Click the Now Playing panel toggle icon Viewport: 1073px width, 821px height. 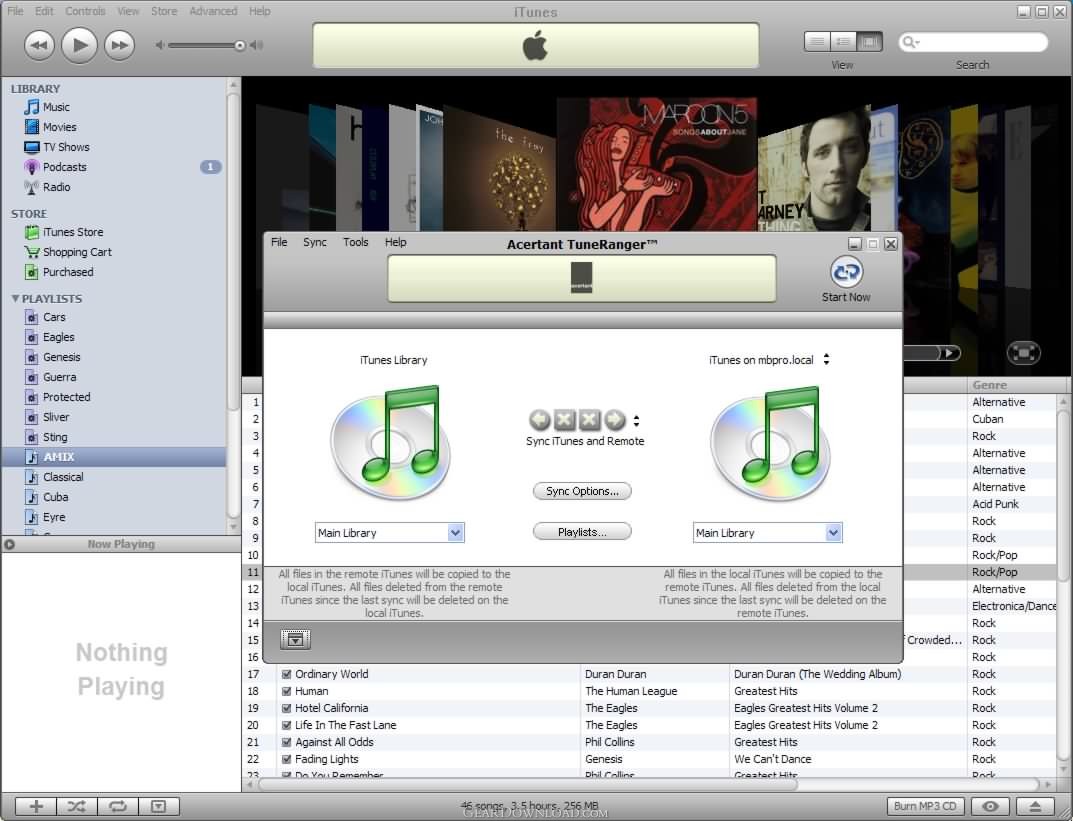click(10, 545)
